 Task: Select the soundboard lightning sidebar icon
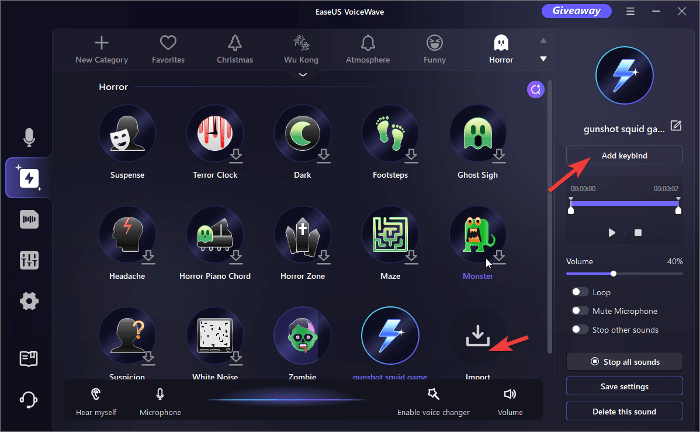(x=29, y=178)
